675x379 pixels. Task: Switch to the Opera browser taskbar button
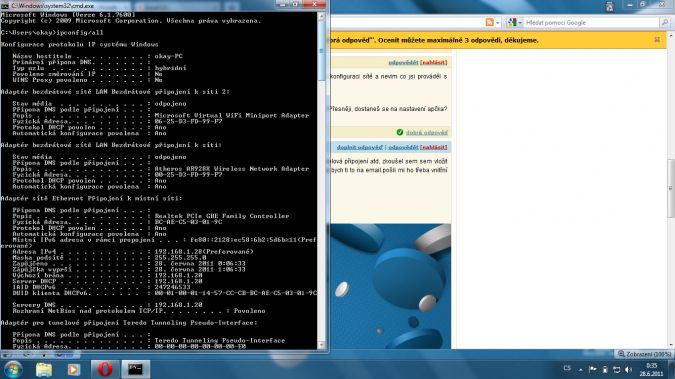coord(105,369)
